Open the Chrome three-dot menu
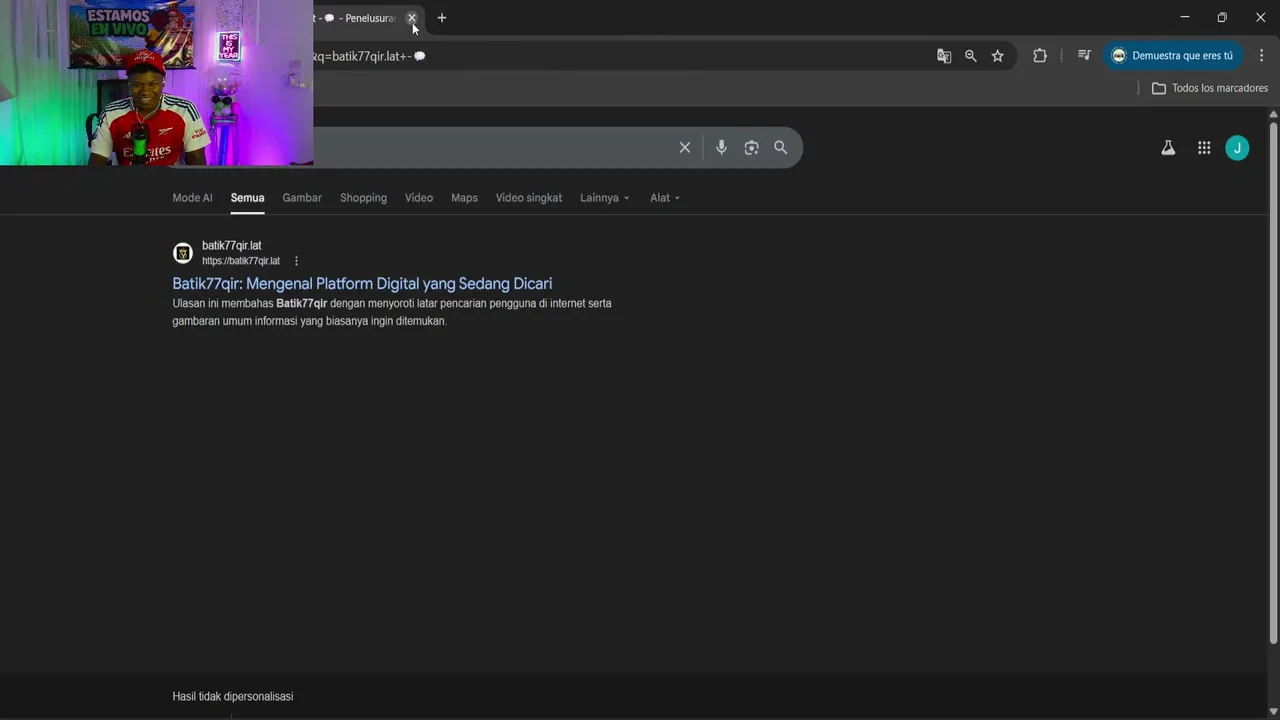This screenshot has width=1280, height=720. coord(1261,56)
